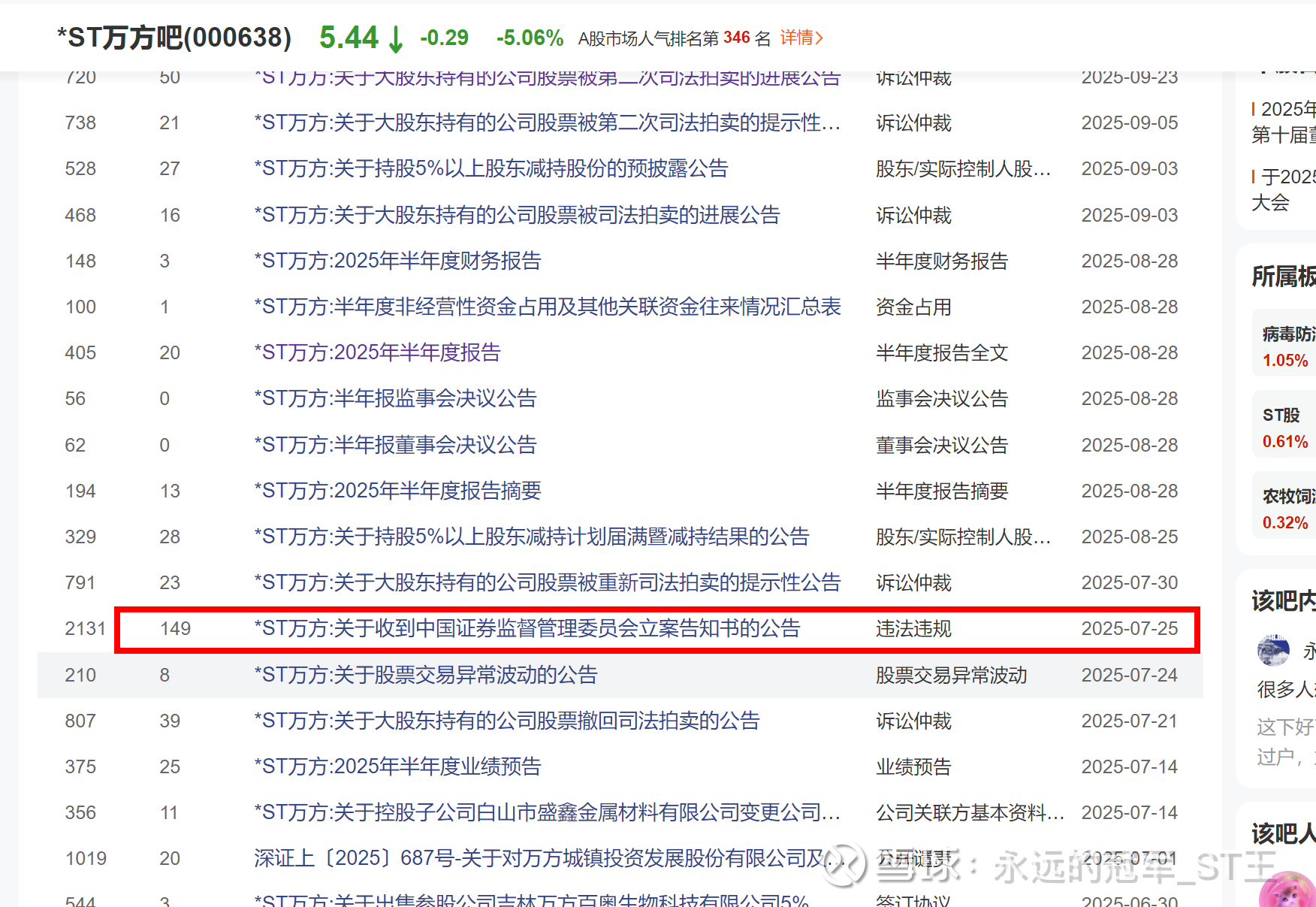Screen dimensions: 1316x907
Task: Click the 半年度报告全文 category label
Action: (x=942, y=352)
